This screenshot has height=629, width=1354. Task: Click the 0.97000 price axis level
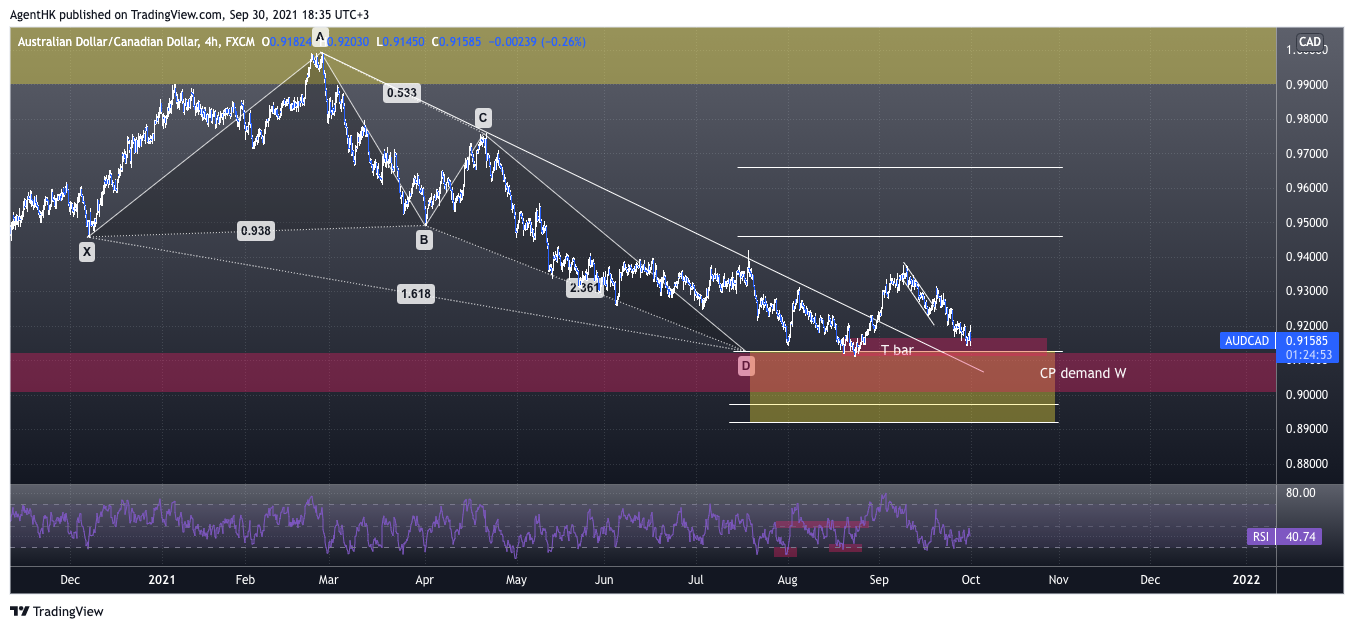click(x=1306, y=154)
